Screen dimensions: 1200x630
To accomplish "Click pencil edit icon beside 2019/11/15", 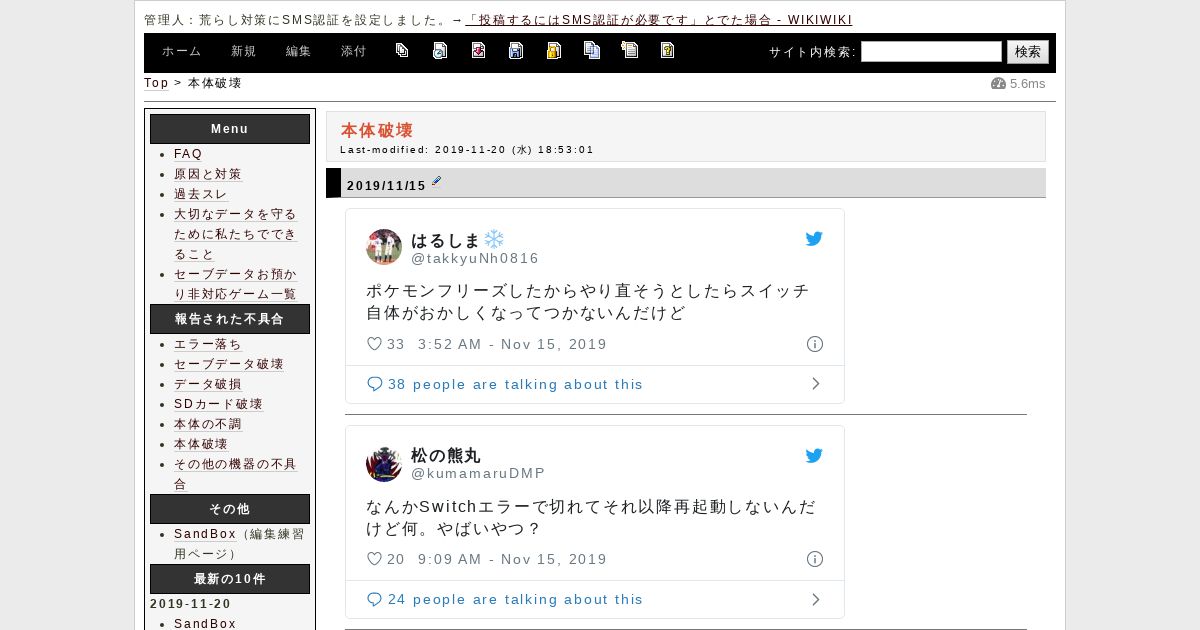I will (436, 182).
